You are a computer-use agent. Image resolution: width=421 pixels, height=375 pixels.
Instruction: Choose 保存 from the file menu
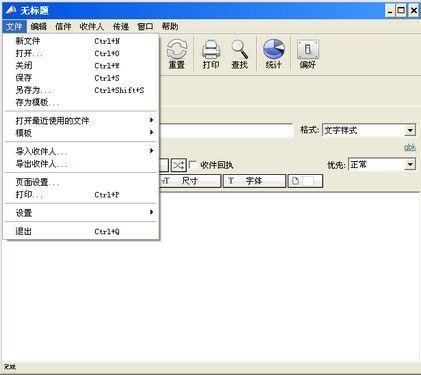(x=81, y=78)
